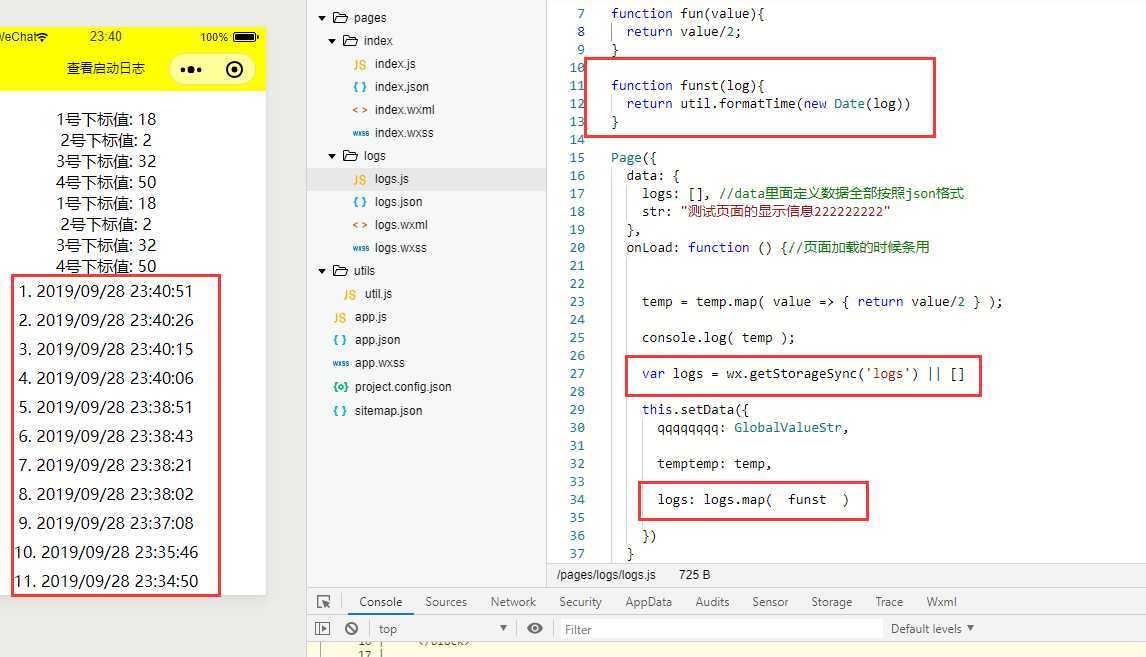Open logs.wxml in the file tree
This screenshot has width=1146, height=657.
(401, 225)
